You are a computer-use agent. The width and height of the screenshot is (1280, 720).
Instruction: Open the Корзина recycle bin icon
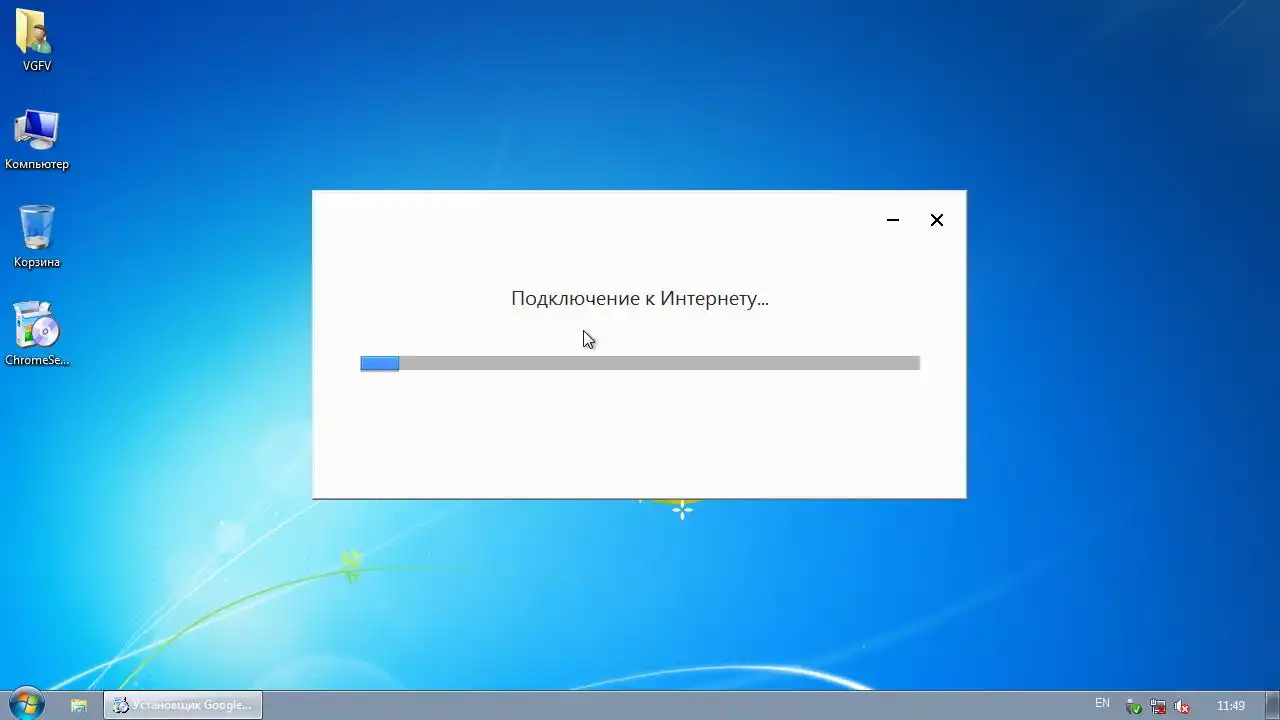point(37,237)
